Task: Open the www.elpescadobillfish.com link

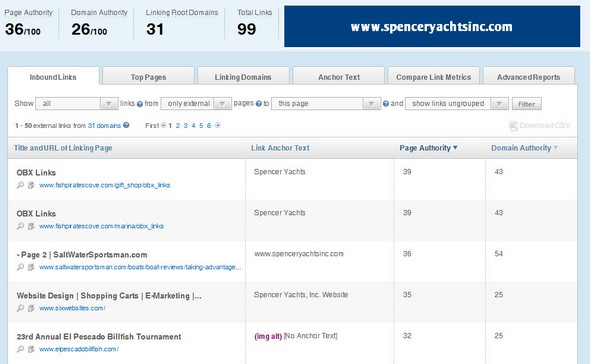Action: point(79,349)
